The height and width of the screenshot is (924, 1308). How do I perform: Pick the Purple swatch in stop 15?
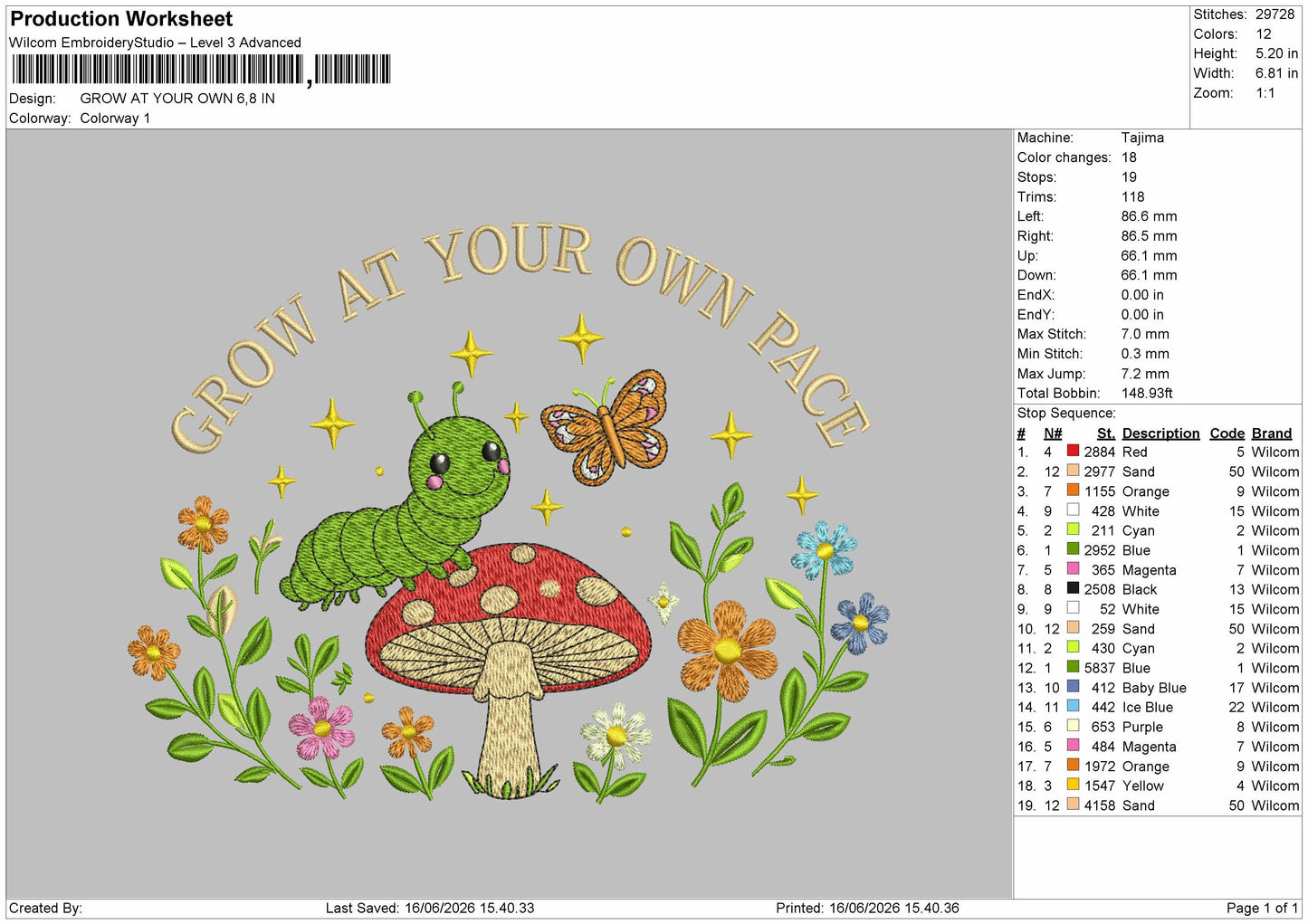pyautogui.click(x=1073, y=726)
